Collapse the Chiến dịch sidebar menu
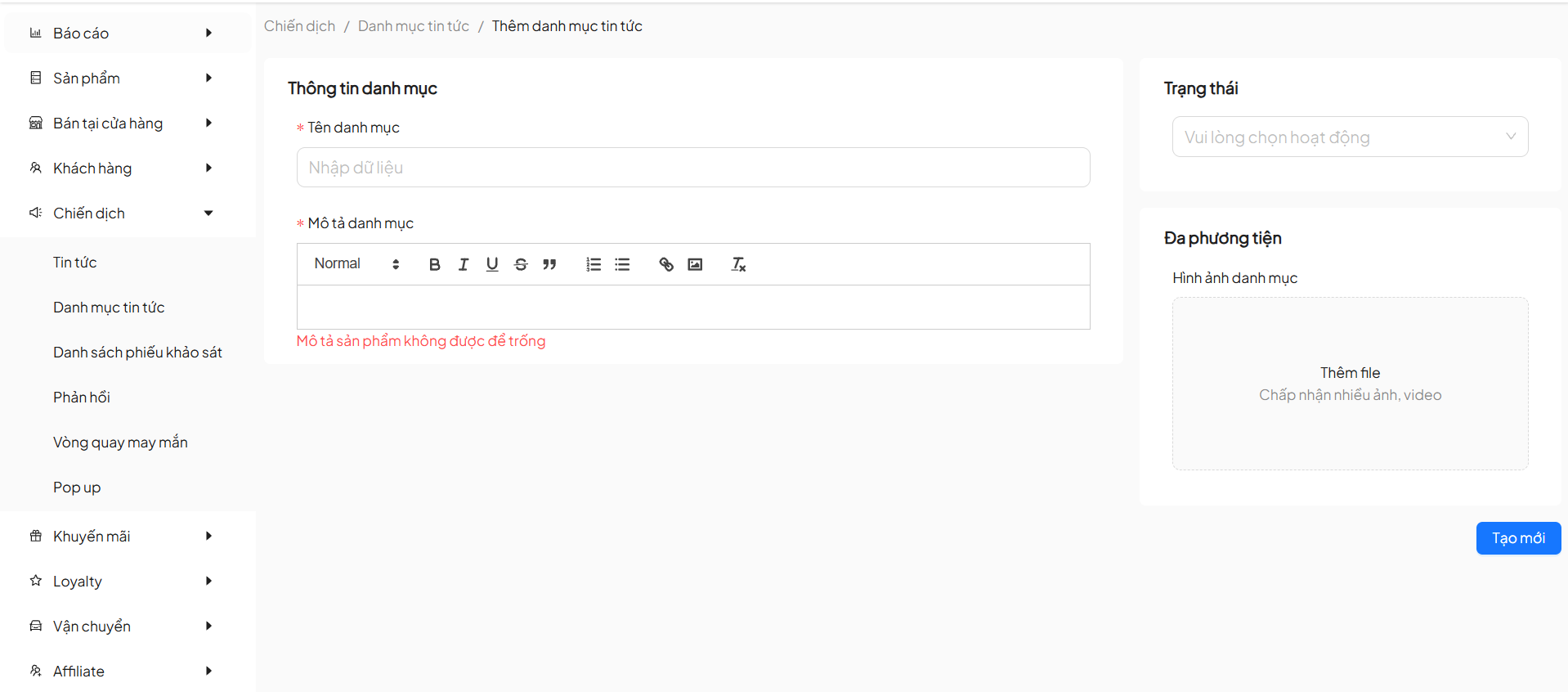The image size is (1568, 692). (123, 213)
